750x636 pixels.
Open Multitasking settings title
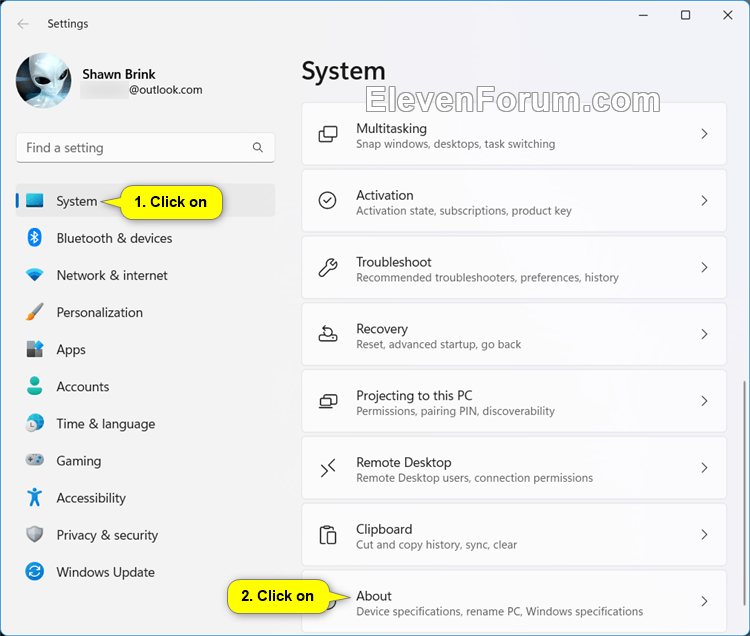pyautogui.click(x=391, y=128)
